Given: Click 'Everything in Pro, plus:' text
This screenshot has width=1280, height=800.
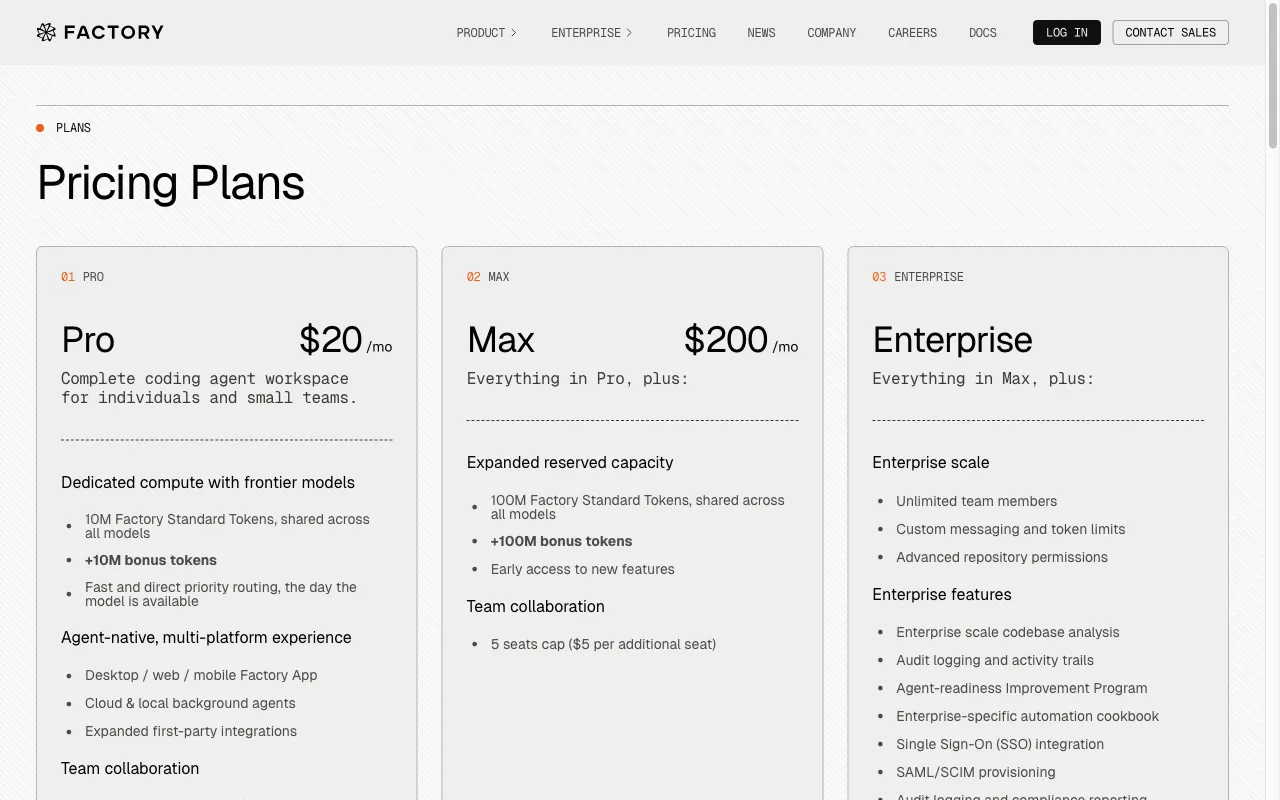Looking at the screenshot, I should click(x=578, y=379).
